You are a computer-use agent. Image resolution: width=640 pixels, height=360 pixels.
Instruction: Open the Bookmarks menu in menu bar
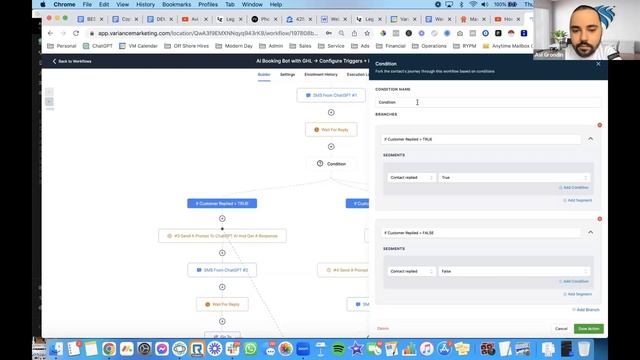(176, 4)
